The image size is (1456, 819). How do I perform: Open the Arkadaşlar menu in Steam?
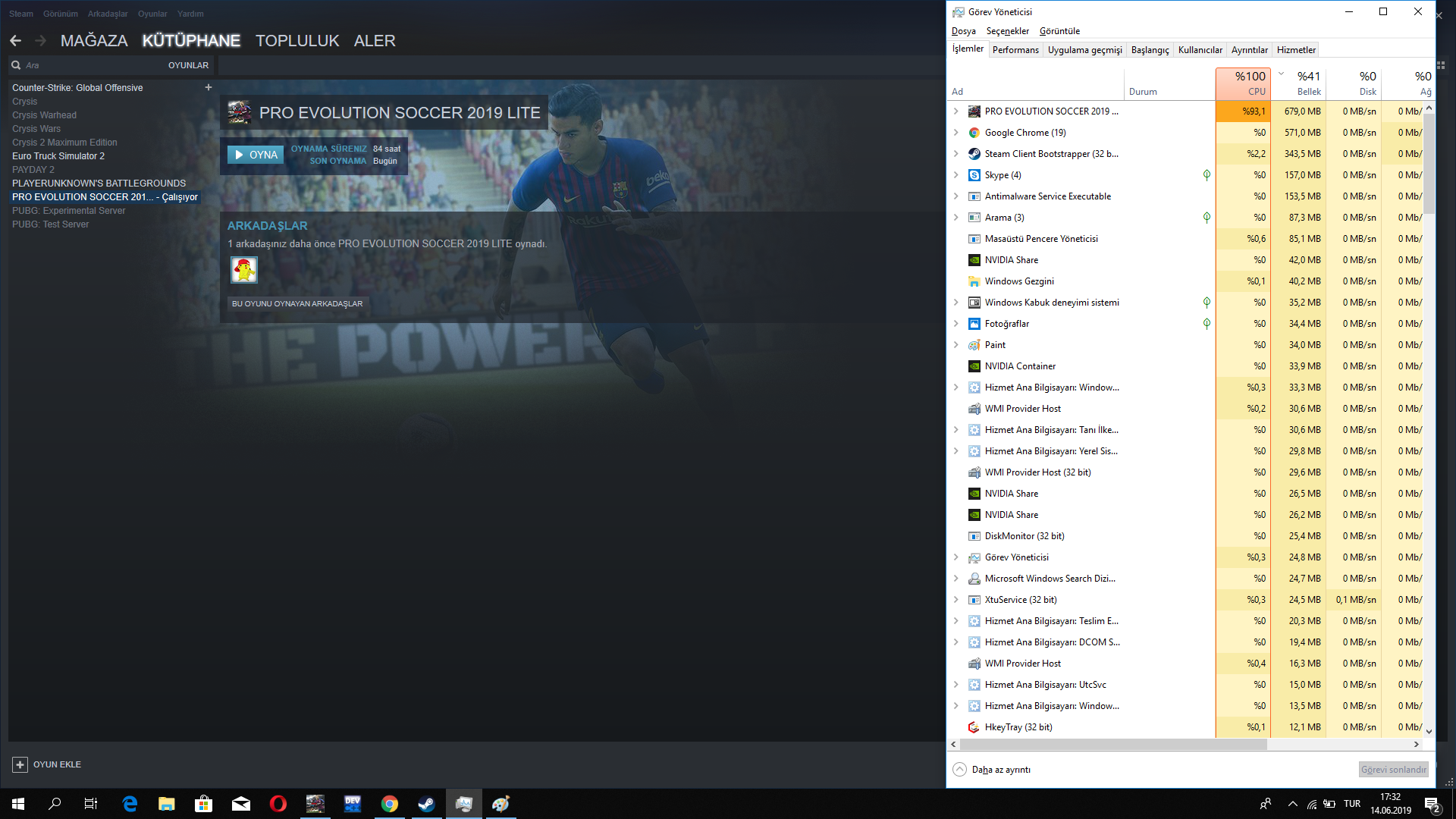click(x=108, y=14)
